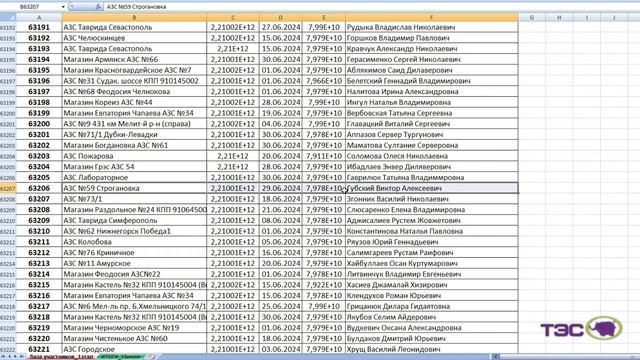Select column E header

(324, 17)
